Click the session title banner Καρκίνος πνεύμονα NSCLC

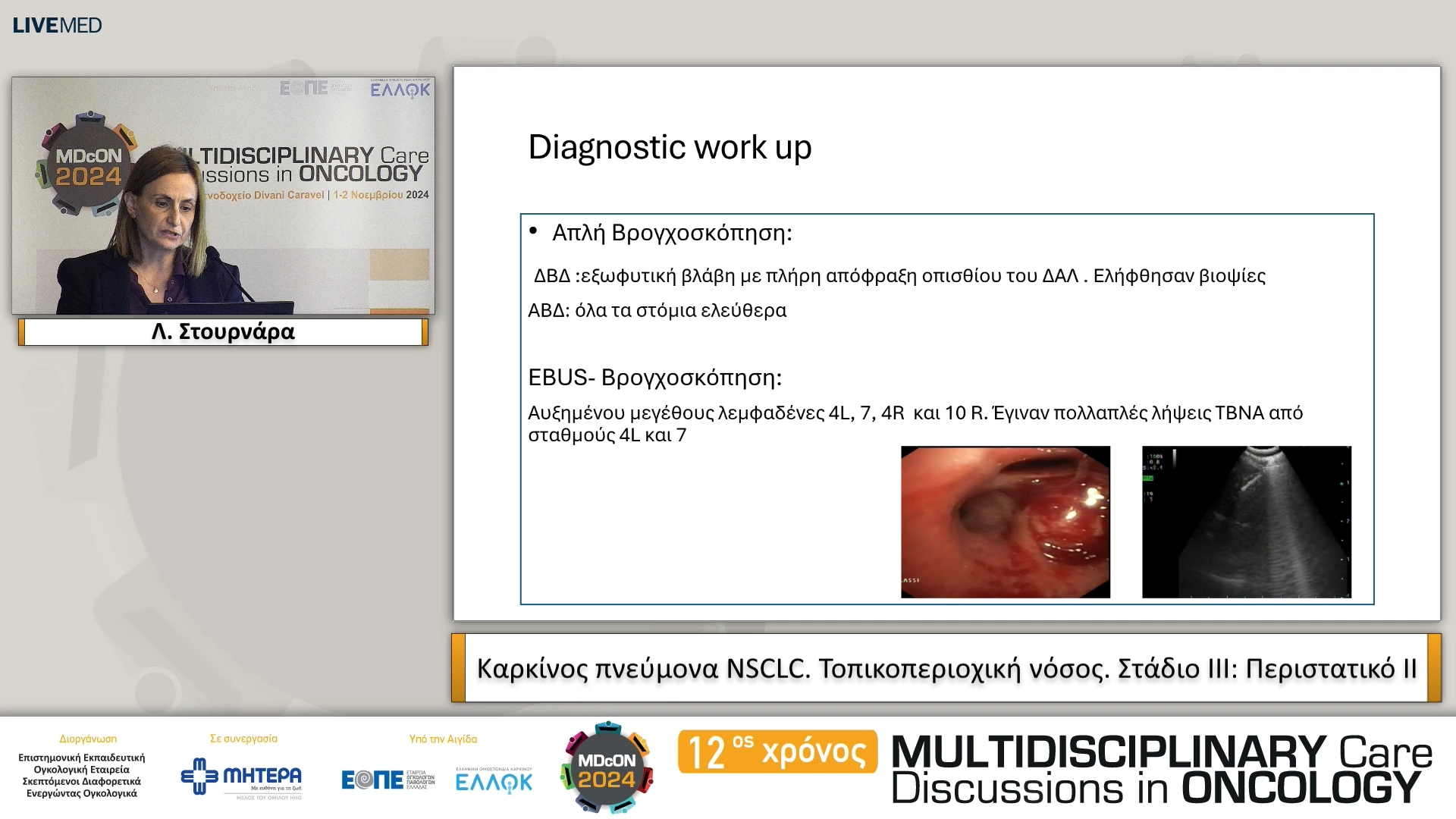946,668
